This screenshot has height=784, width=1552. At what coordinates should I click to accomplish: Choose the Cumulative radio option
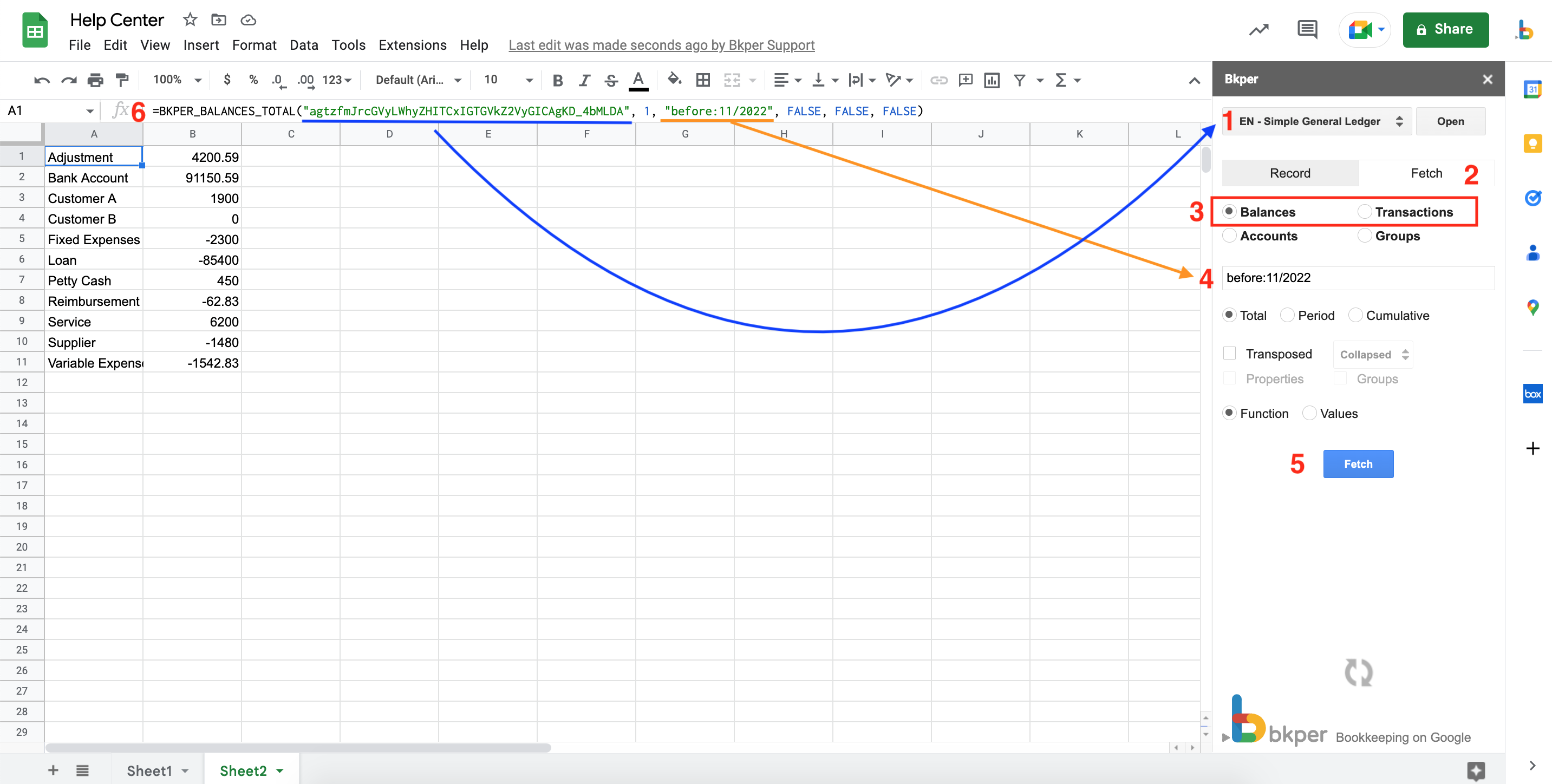(x=1355, y=315)
